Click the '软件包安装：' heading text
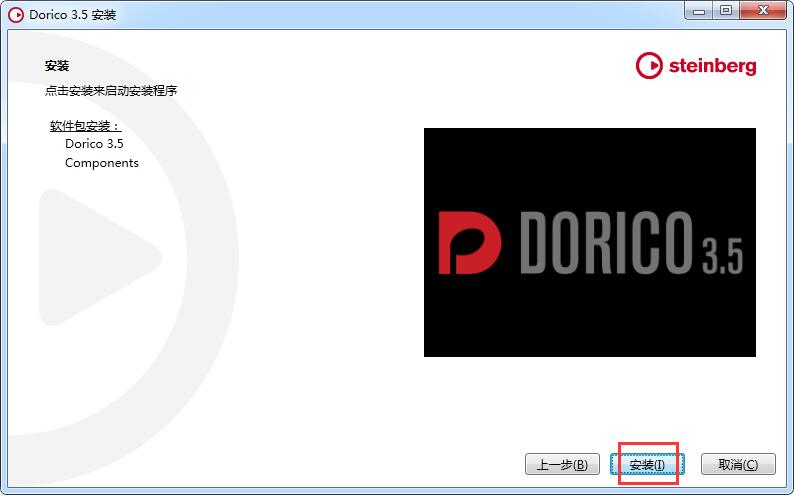The image size is (794, 495). (x=86, y=126)
